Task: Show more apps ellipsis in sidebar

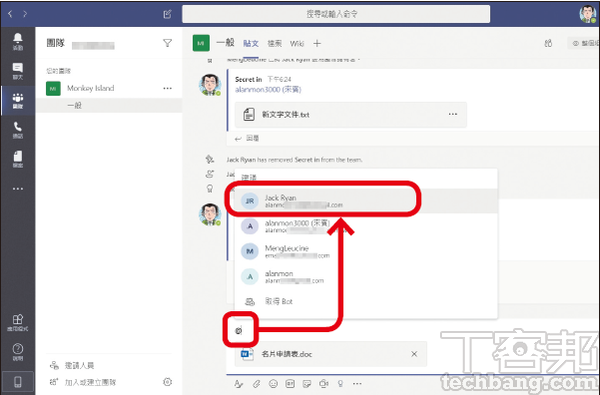Action: [18, 189]
